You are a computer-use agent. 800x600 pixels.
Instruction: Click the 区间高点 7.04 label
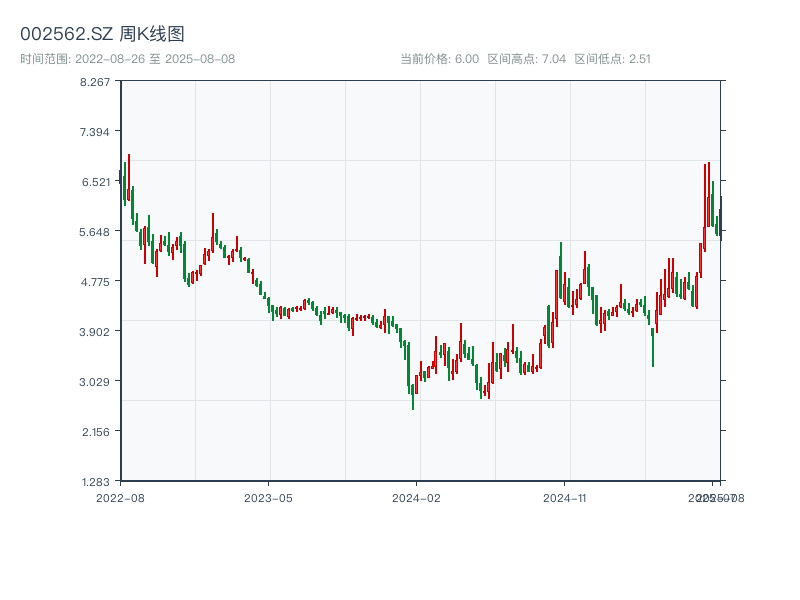pos(526,59)
